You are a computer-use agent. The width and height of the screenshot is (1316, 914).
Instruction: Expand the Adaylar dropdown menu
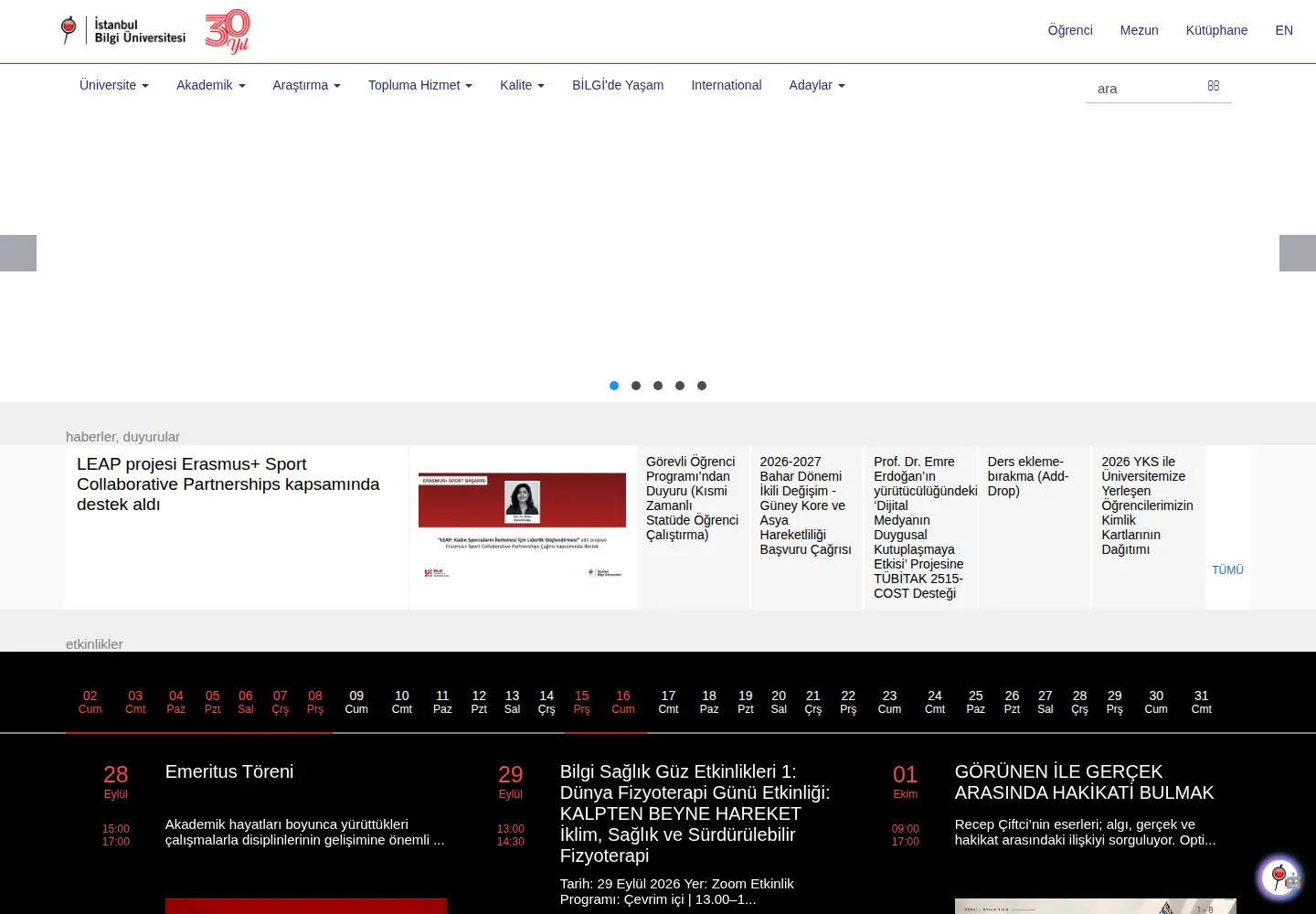pyautogui.click(x=817, y=85)
